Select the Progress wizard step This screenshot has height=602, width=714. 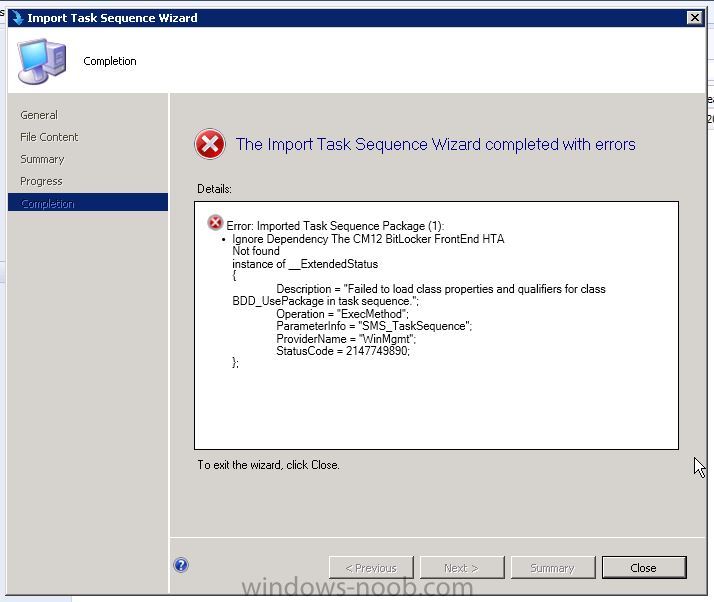[x=41, y=181]
